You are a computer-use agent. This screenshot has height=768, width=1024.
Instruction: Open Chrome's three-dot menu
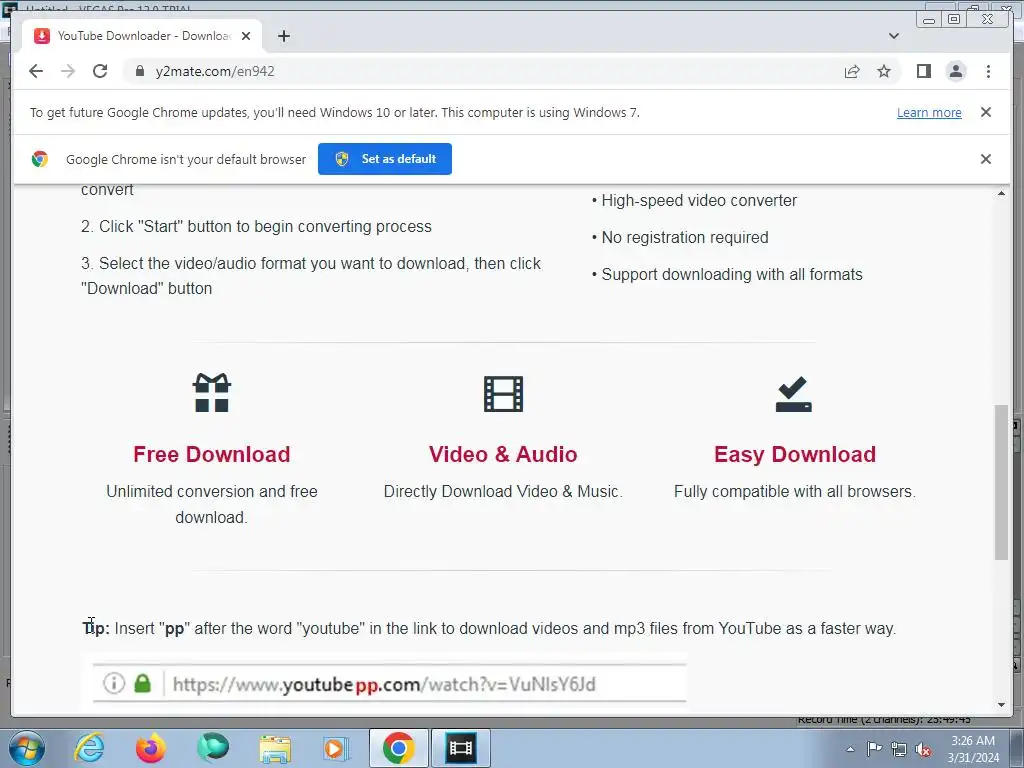988,71
